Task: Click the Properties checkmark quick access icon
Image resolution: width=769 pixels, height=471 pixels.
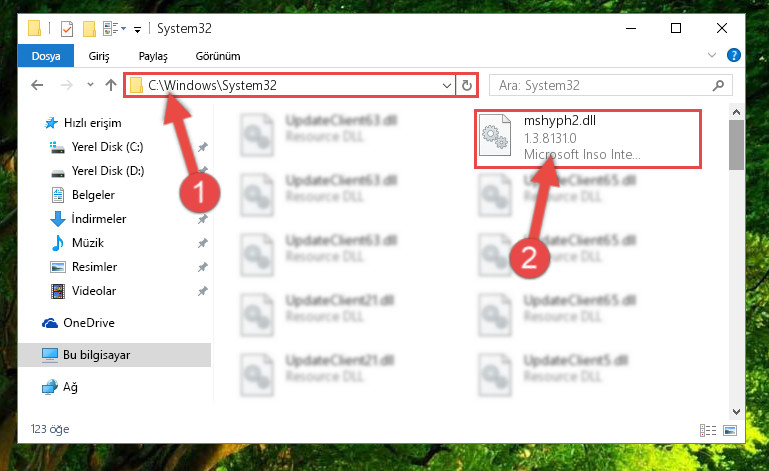Action: coord(67,29)
